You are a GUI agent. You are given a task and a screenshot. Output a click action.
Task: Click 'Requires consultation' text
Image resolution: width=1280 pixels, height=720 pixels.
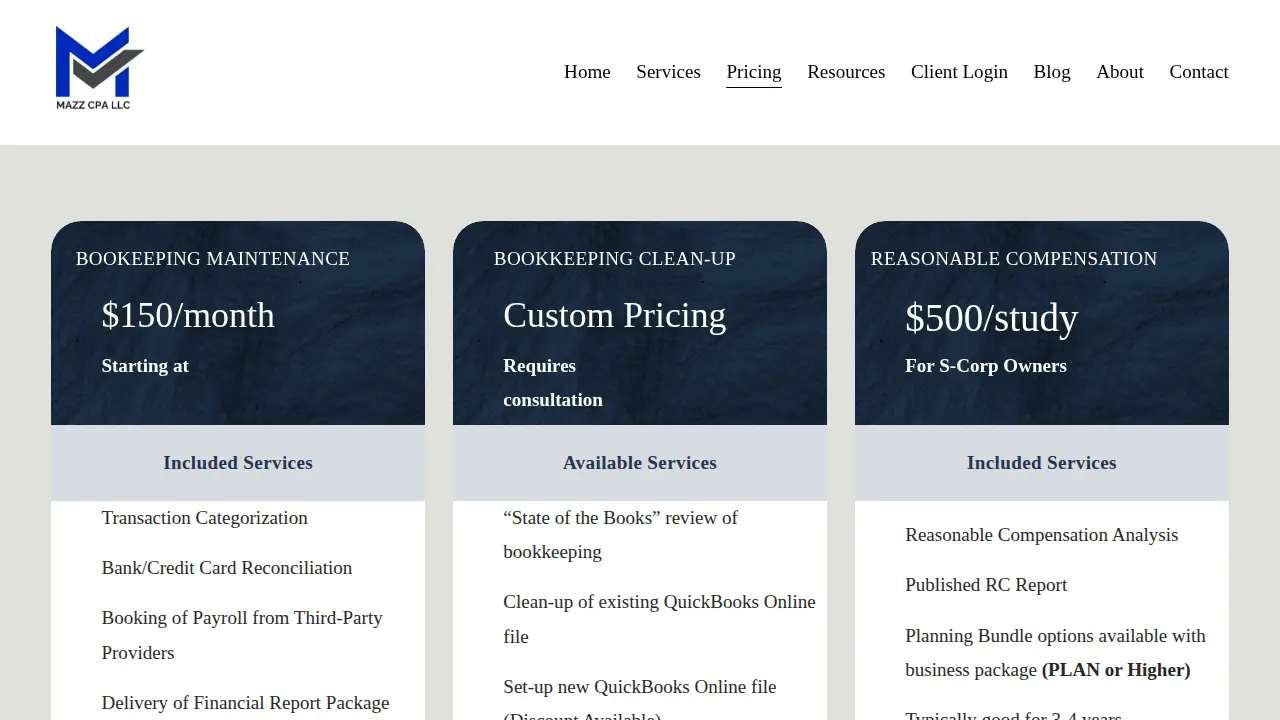[x=553, y=383]
